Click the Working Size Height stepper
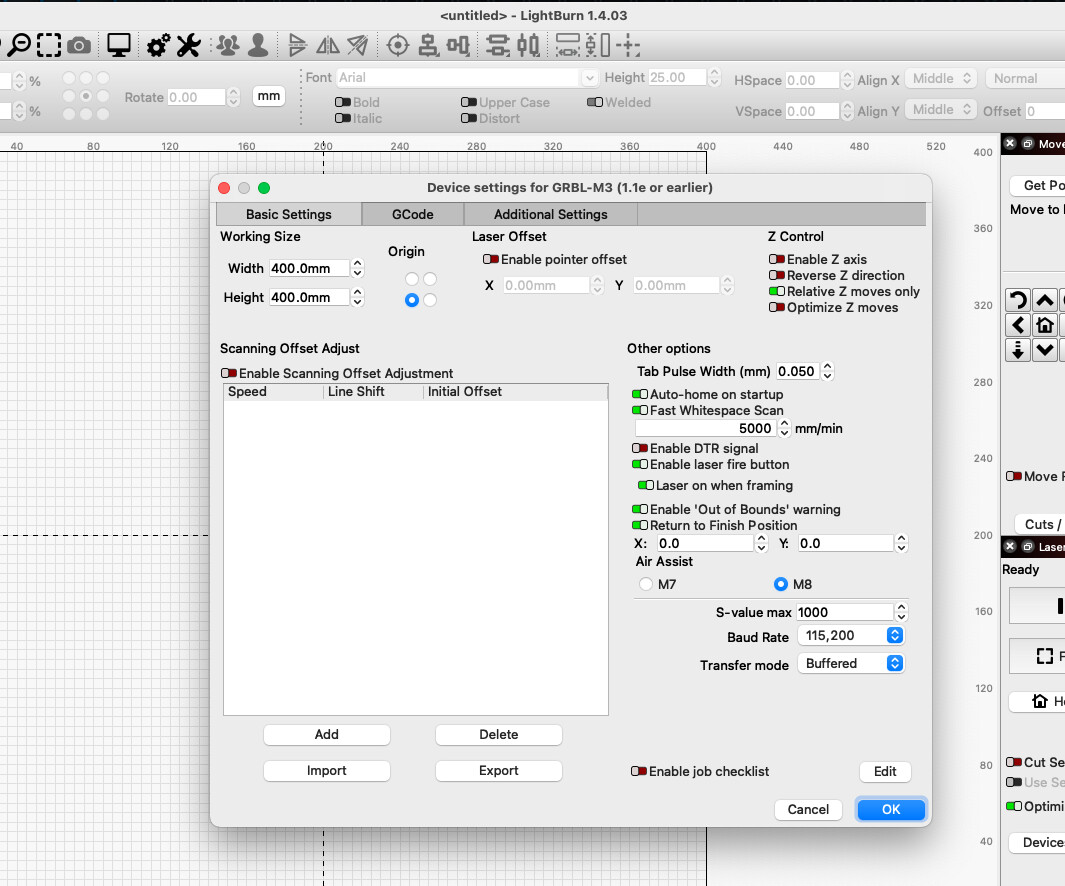 click(x=357, y=298)
